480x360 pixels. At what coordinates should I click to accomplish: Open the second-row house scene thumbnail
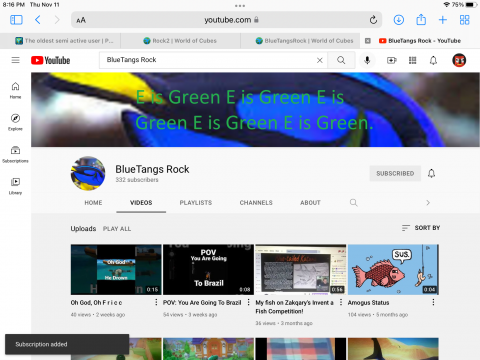pos(208,349)
